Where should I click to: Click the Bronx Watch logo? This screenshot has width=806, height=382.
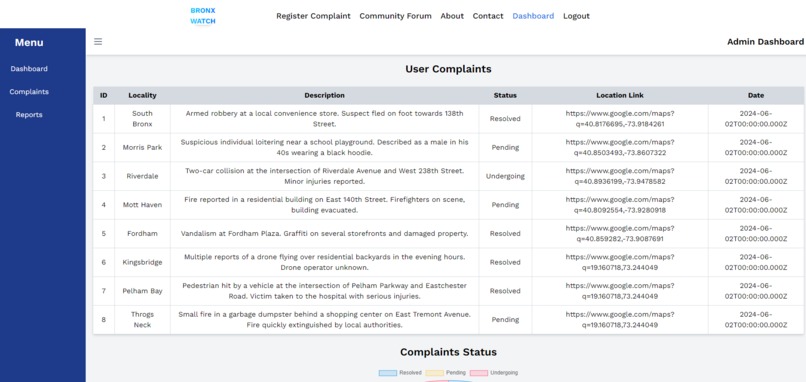203,16
